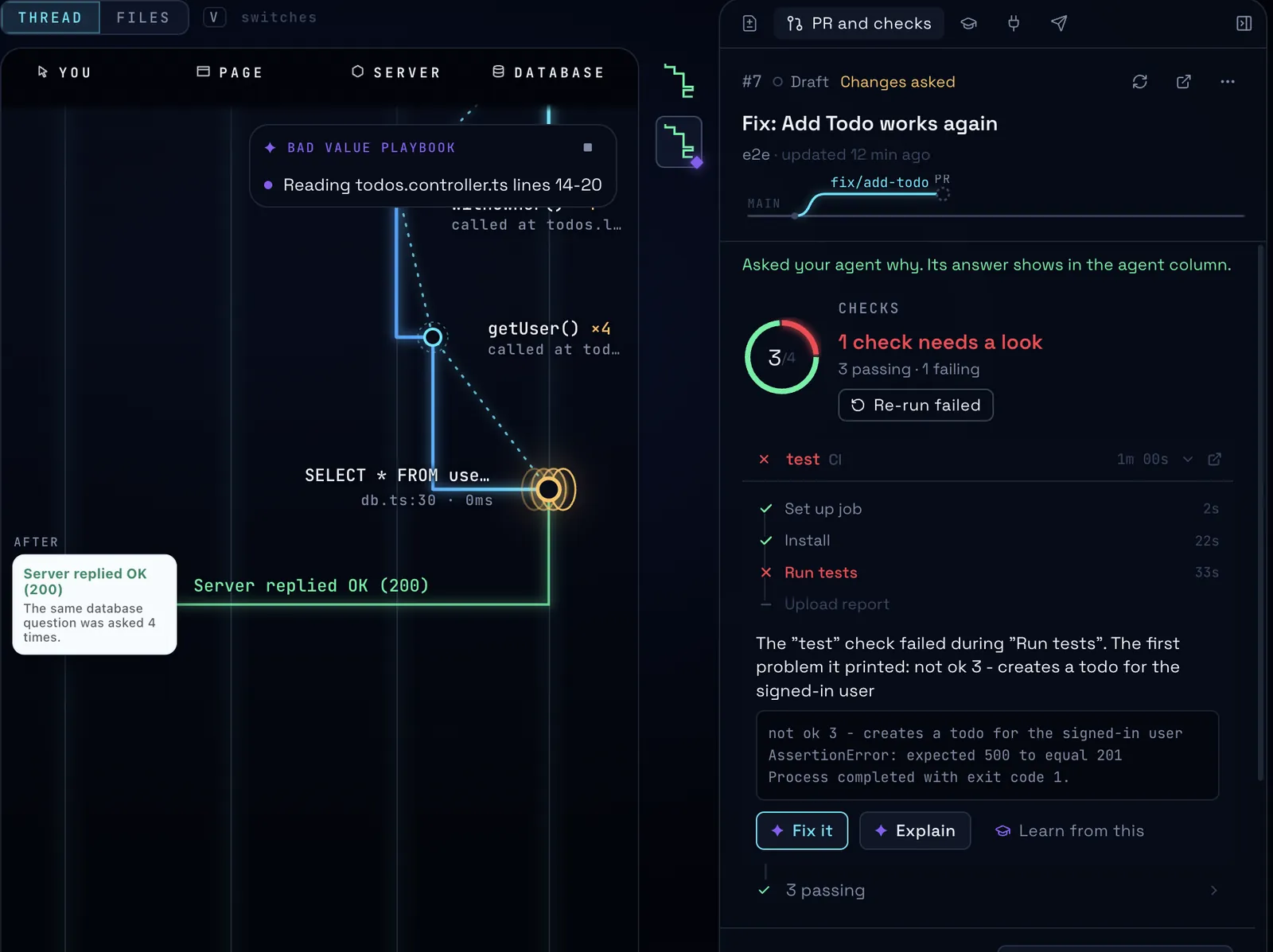Viewport: 1273px width, 952px height.
Task: Open test CI check in external link
Action: (x=1214, y=459)
